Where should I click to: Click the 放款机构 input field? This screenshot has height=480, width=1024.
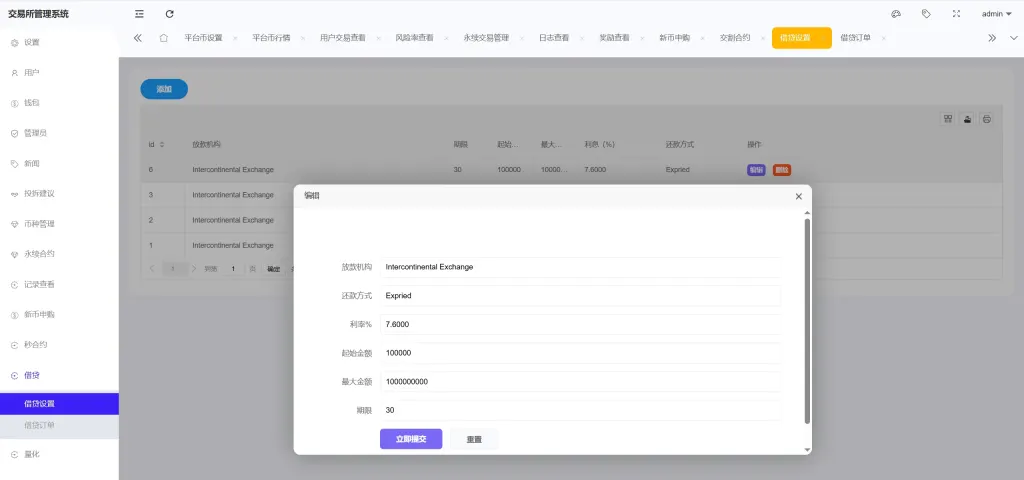[581, 267]
